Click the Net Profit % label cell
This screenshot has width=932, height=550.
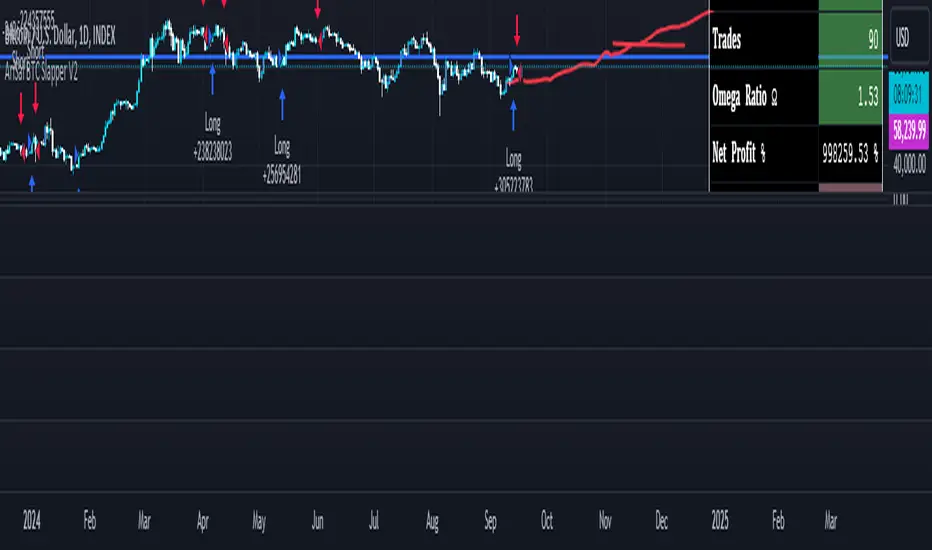[x=764, y=153]
